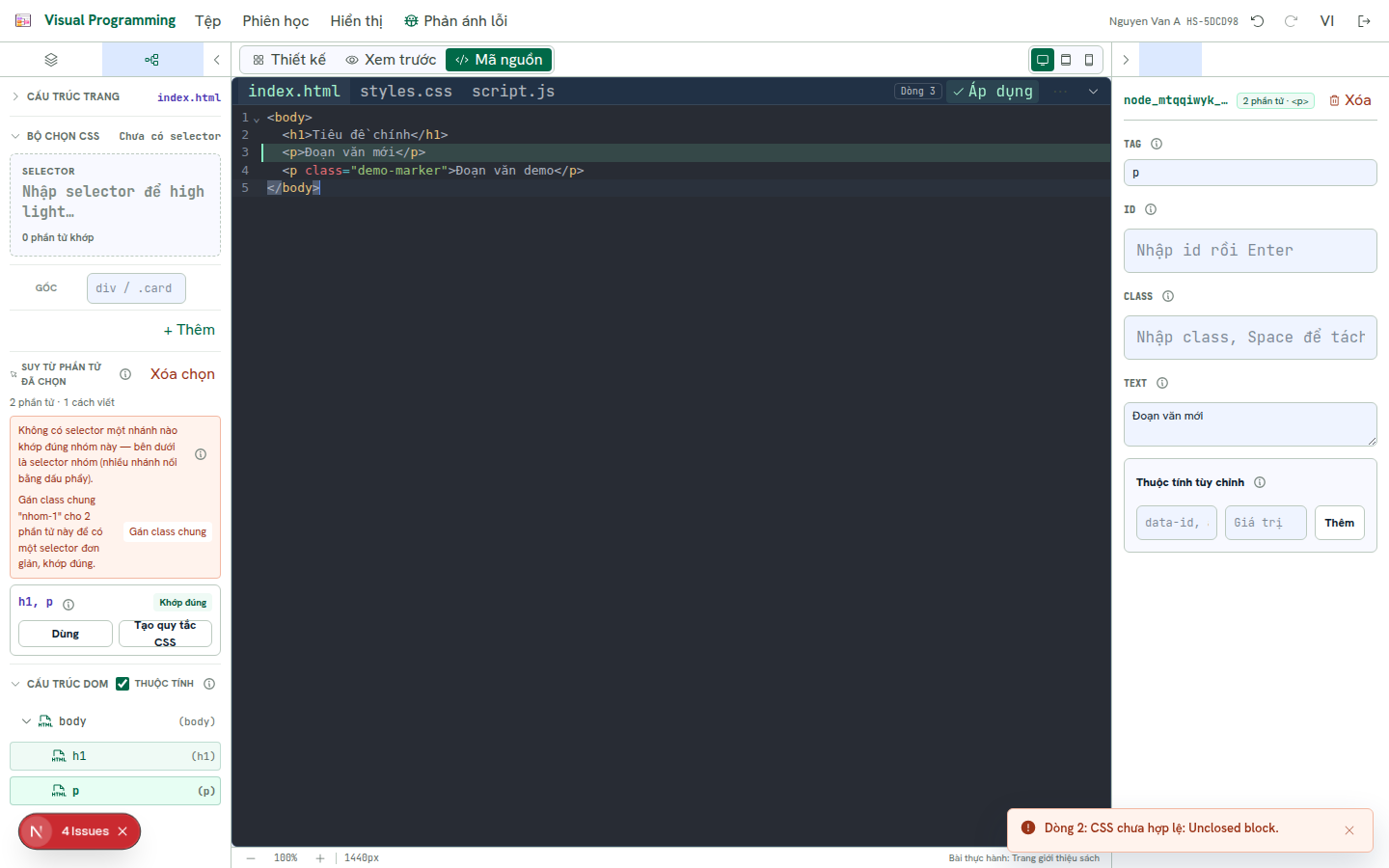The width and height of the screenshot is (1389, 868).
Task: Switch to desktop viewport icon
Action: (x=1043, y=60)
